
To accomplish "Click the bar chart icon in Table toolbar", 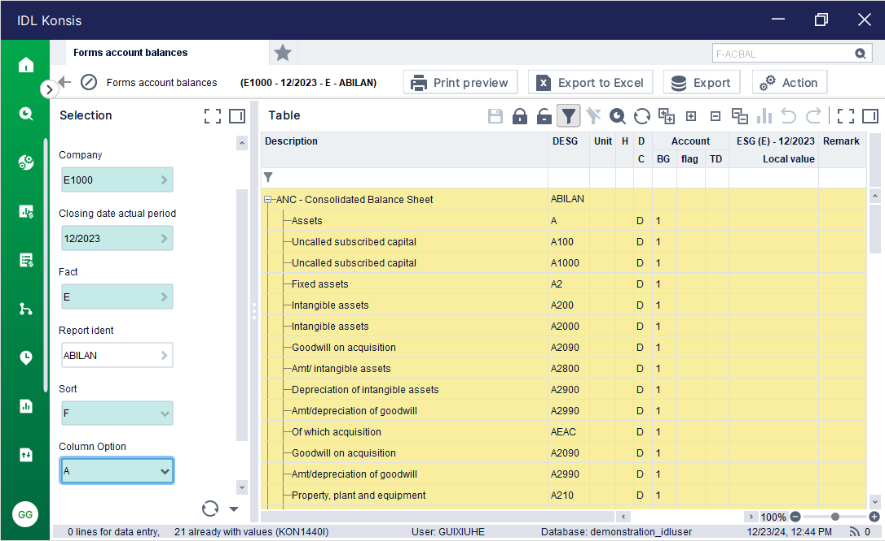I will coord(764,116).
